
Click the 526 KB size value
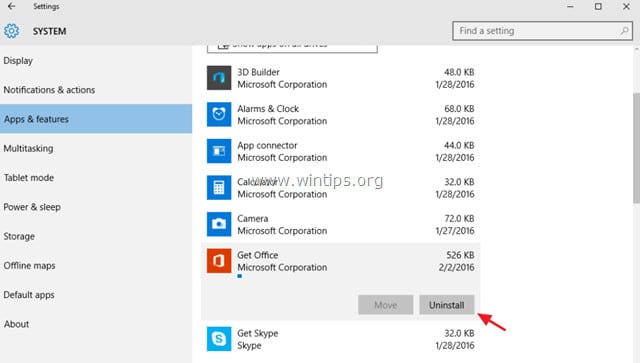(460, 255)
